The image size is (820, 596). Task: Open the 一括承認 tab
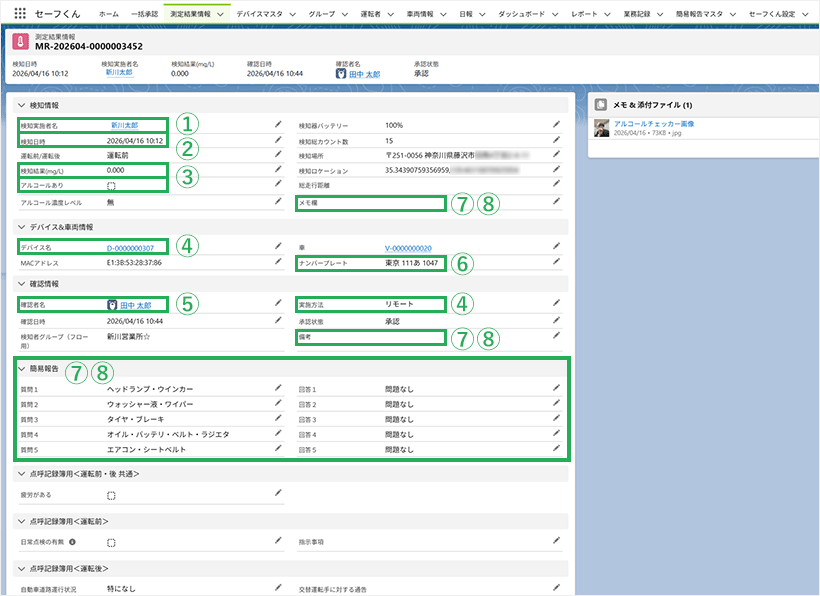144,14
